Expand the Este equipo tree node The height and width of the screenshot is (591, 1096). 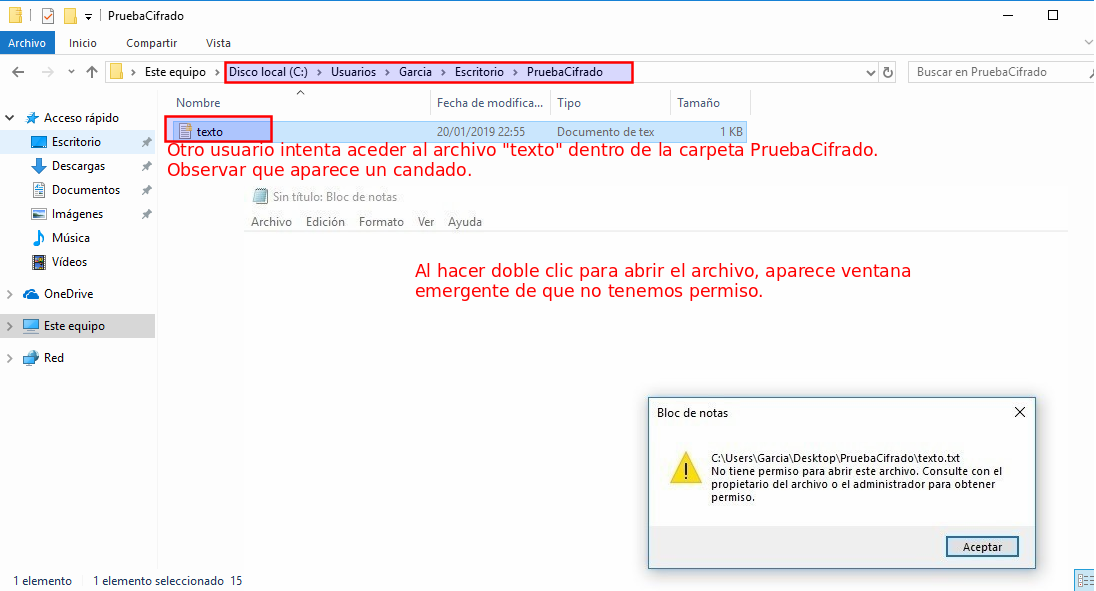pyautogui.click(x=10, y=326)
